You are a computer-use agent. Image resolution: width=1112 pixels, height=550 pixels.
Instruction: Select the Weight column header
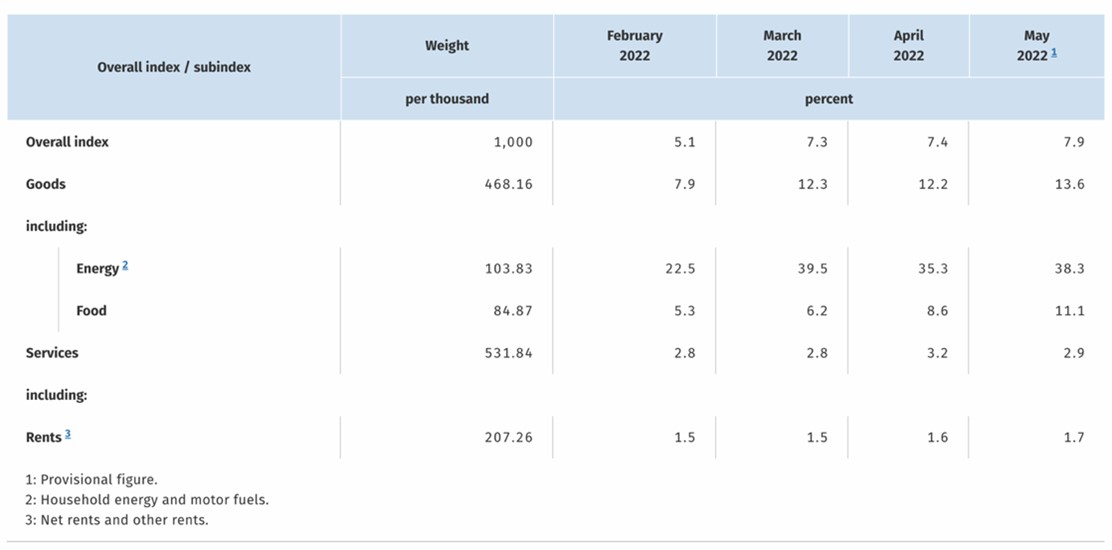pos(447,46)
